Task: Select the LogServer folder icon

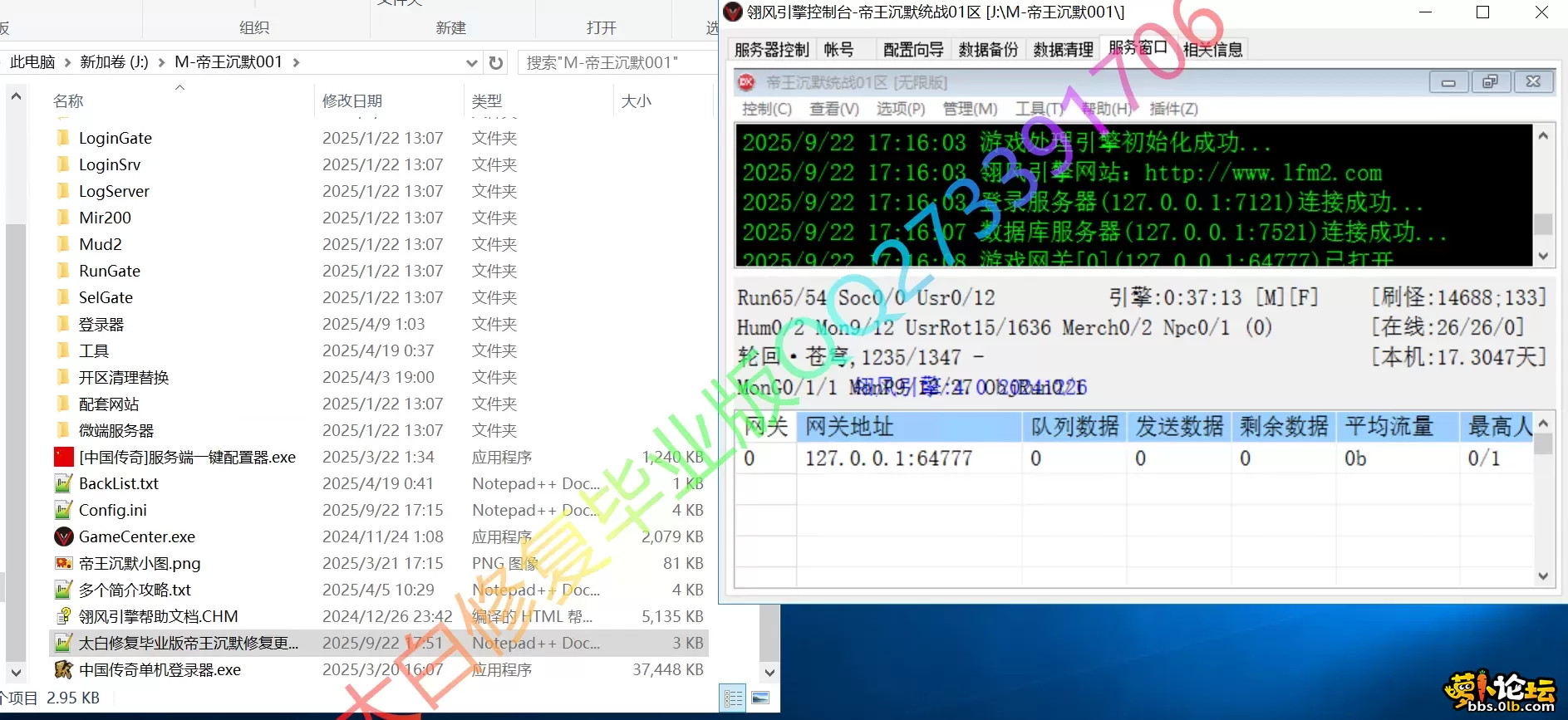Action: [63, 191]
